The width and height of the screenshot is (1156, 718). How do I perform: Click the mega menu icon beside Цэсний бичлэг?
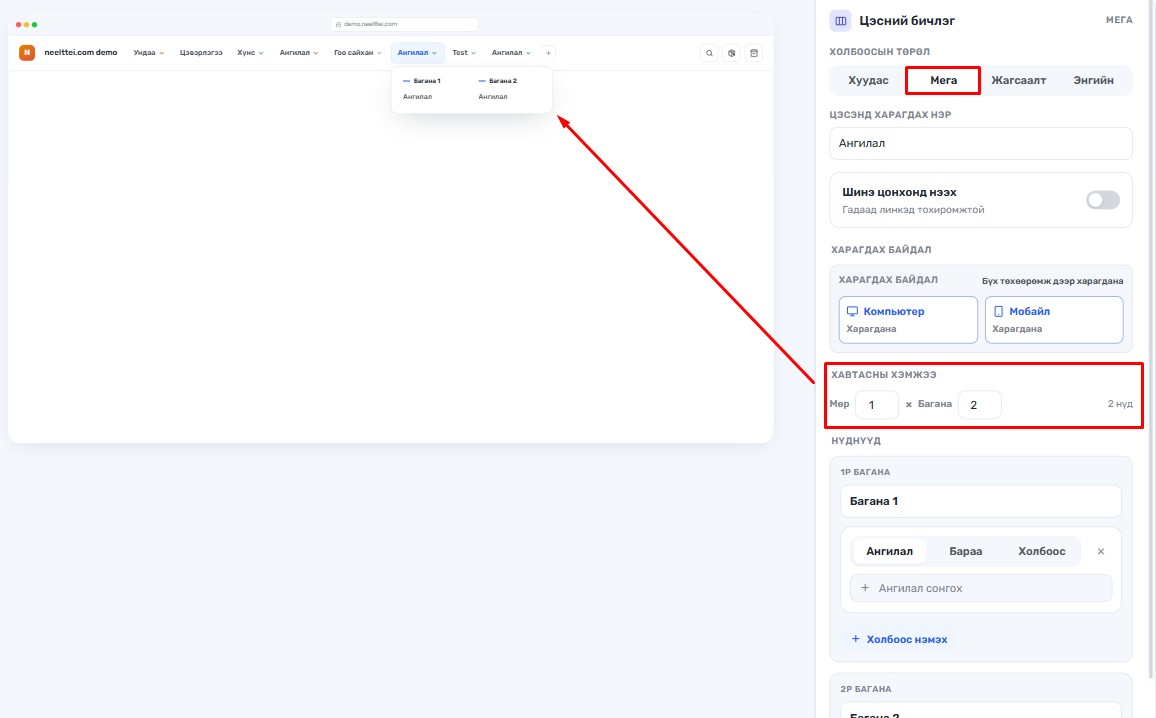[x=840, y=21]
